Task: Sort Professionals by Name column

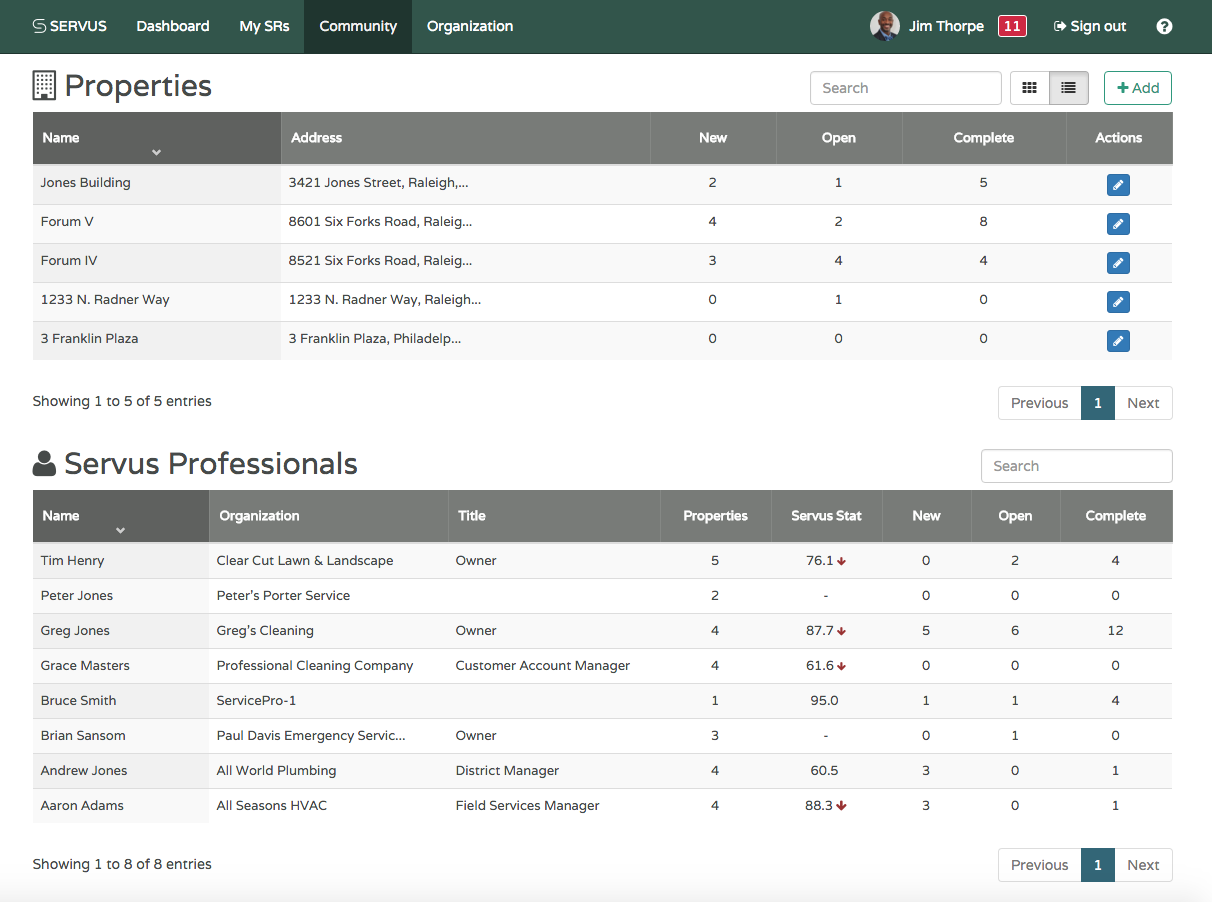Action: point(120,517)
